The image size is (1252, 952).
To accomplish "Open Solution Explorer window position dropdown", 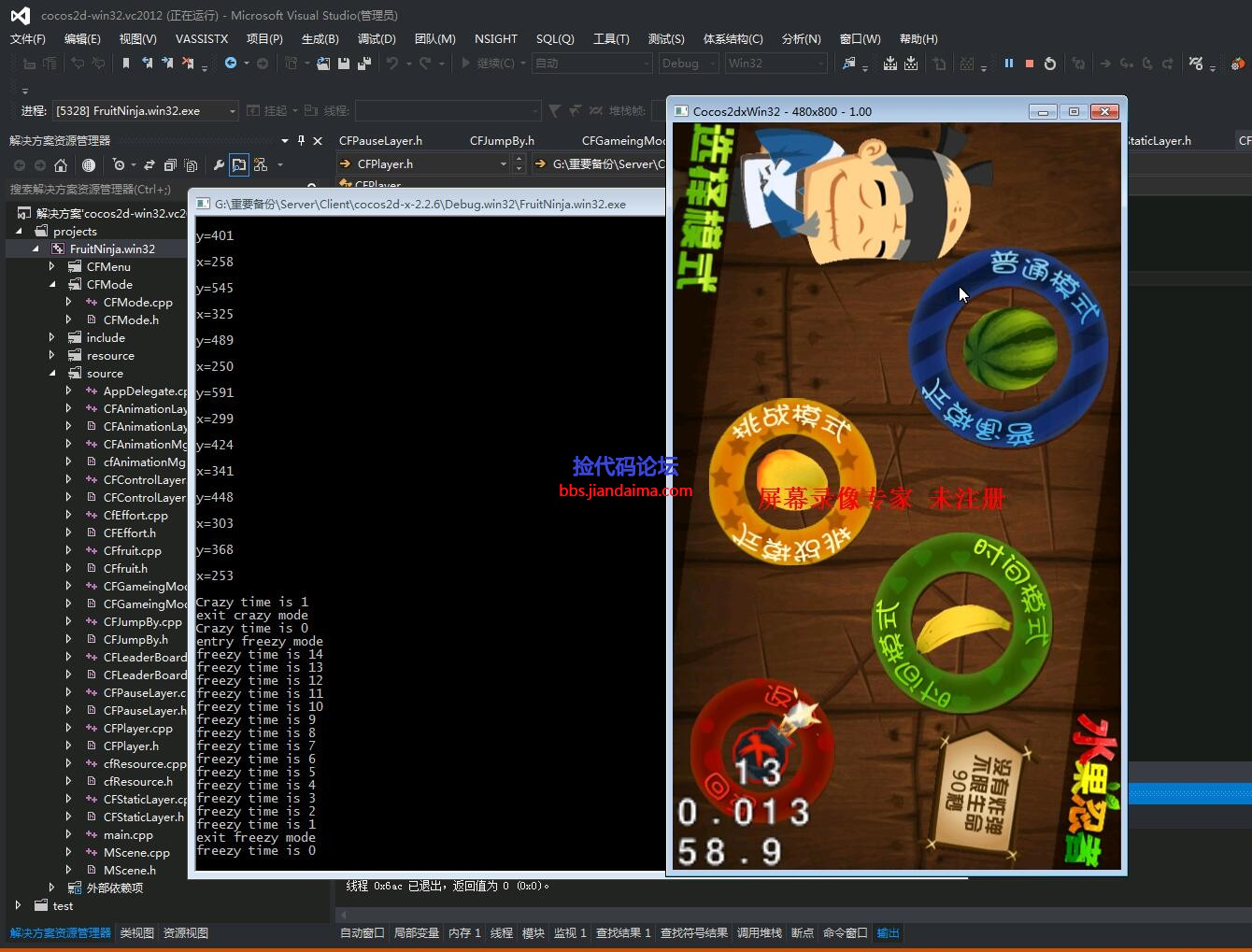I will 285,140.
